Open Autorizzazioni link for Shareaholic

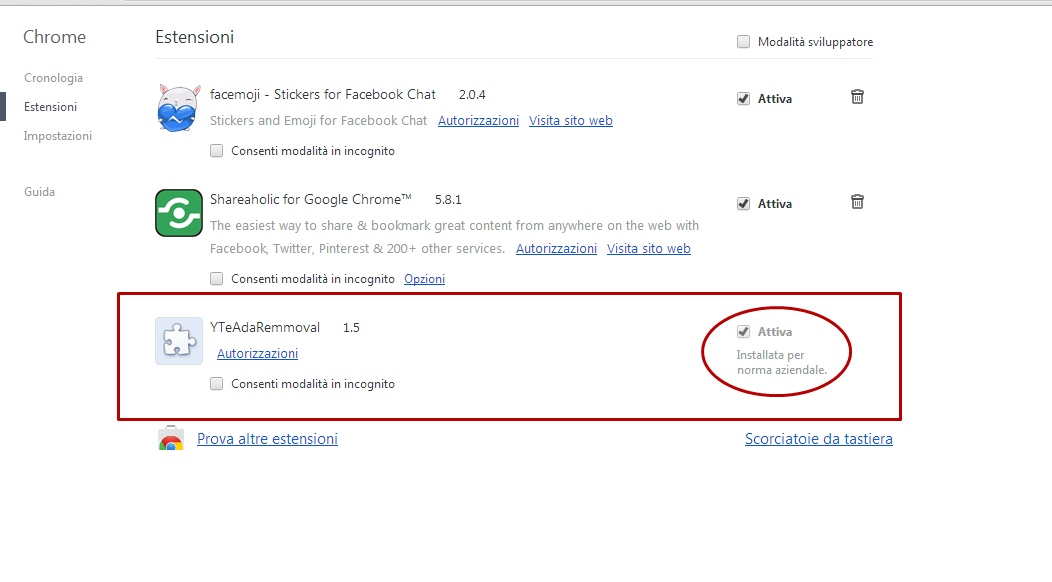[556, 248]
